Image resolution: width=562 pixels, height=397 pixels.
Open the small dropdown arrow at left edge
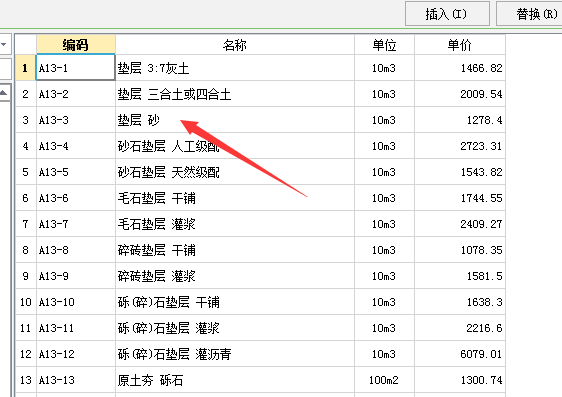click(x=4, y=44)
